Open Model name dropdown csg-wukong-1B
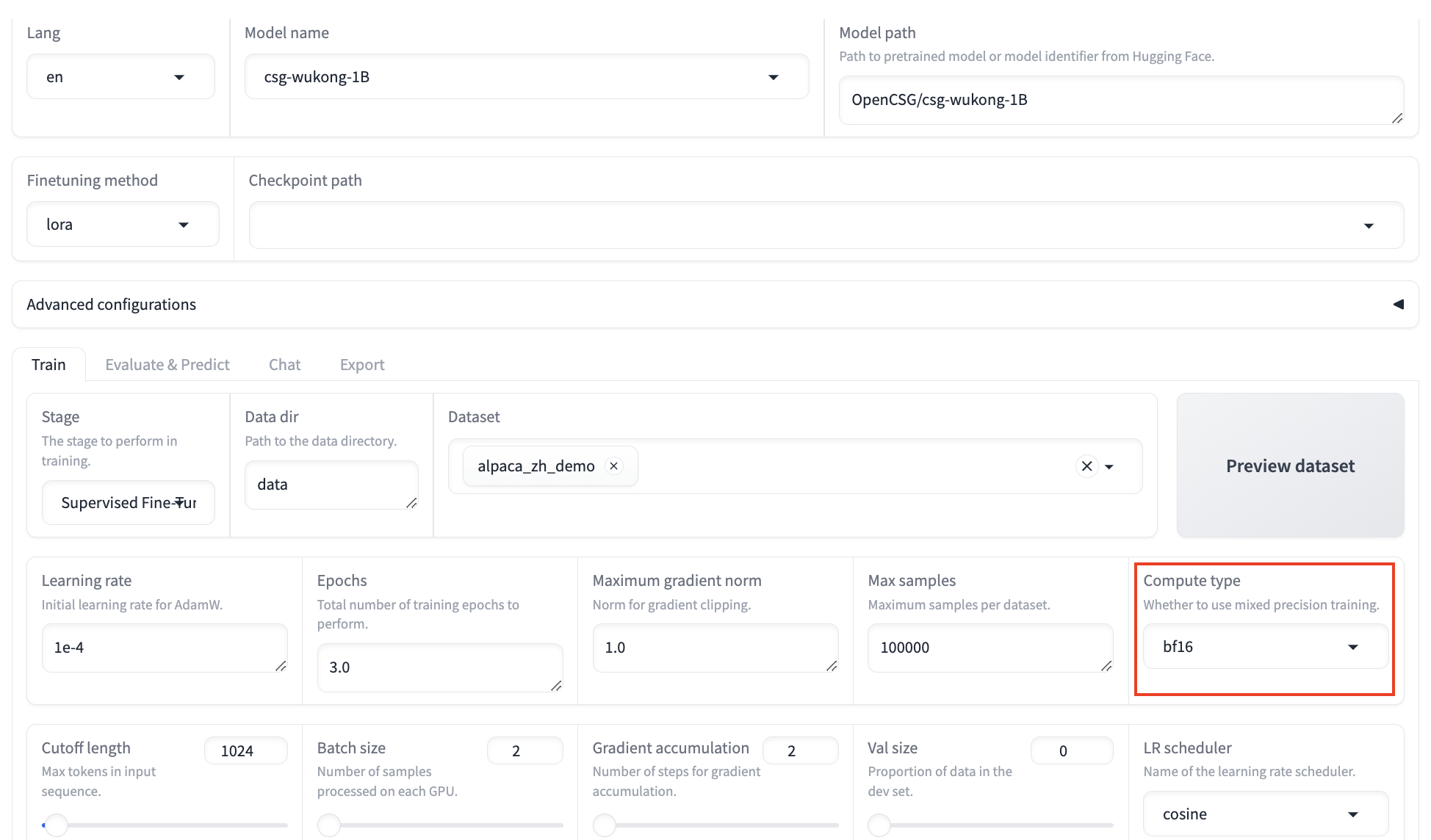The width and height of the screenshot is (1431, 840). pyautogui.click(x=526, y=77)
